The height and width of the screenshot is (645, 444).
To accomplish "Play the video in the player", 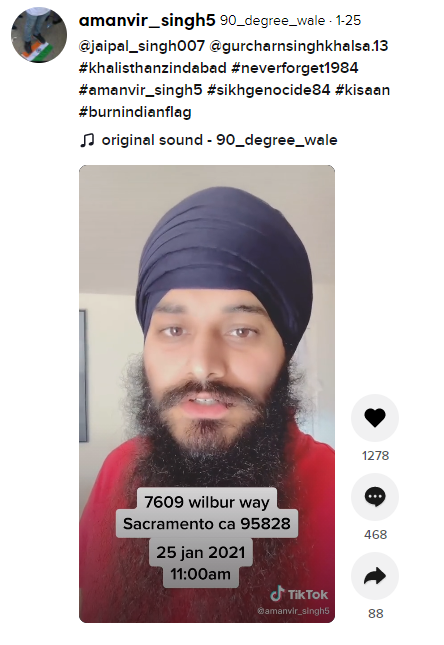I will tap(207, 394).
